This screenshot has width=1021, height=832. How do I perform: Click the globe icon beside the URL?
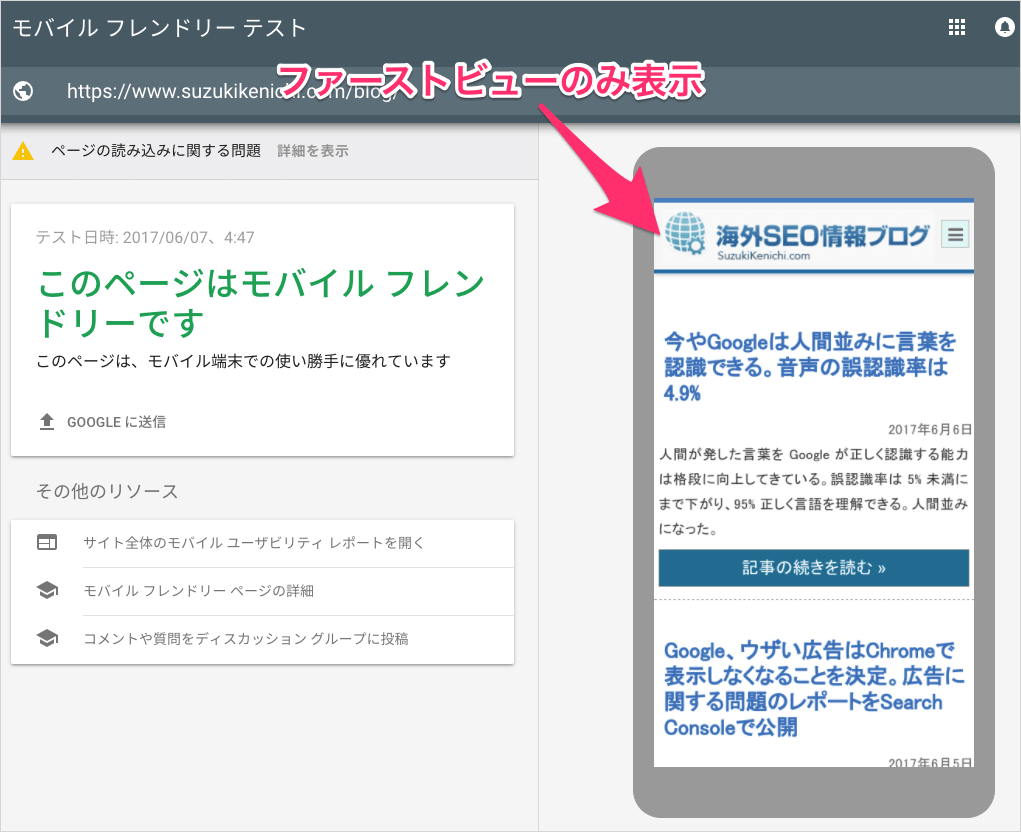23,90
